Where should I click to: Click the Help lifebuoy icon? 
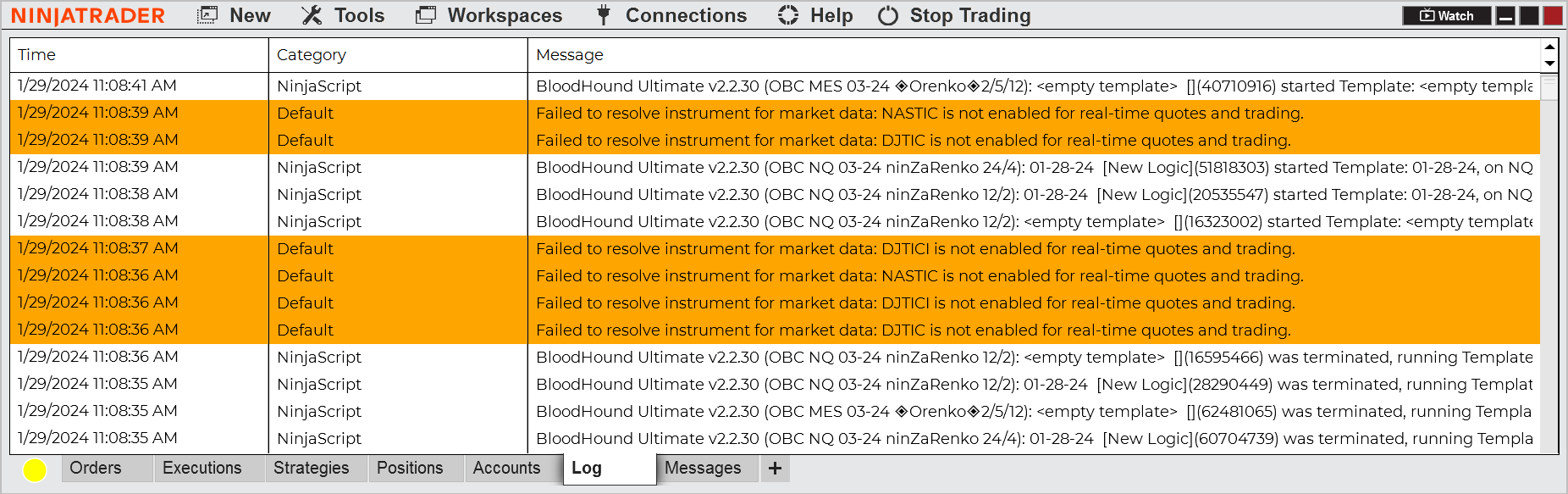pyautogui.click(x=788, y=15)
